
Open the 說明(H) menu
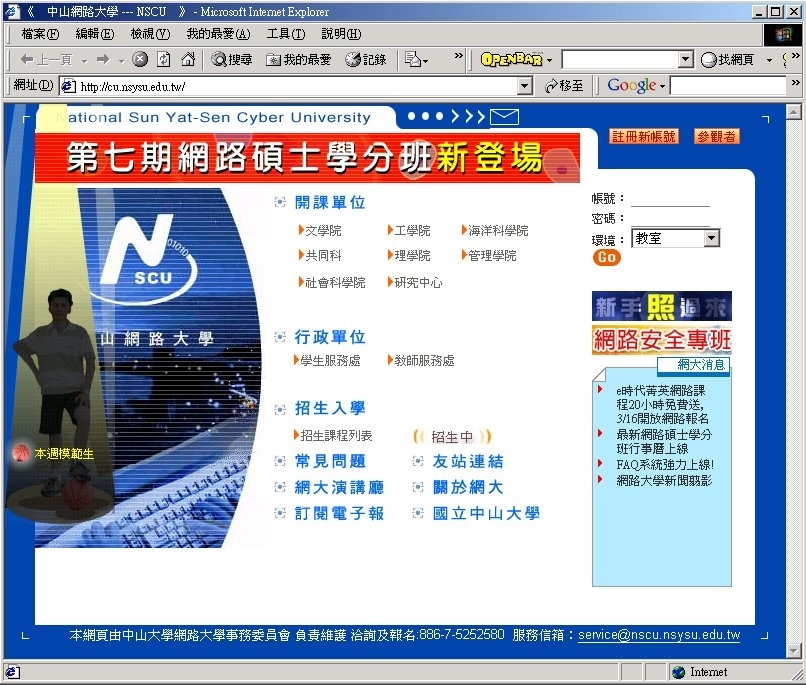(341, 34)
